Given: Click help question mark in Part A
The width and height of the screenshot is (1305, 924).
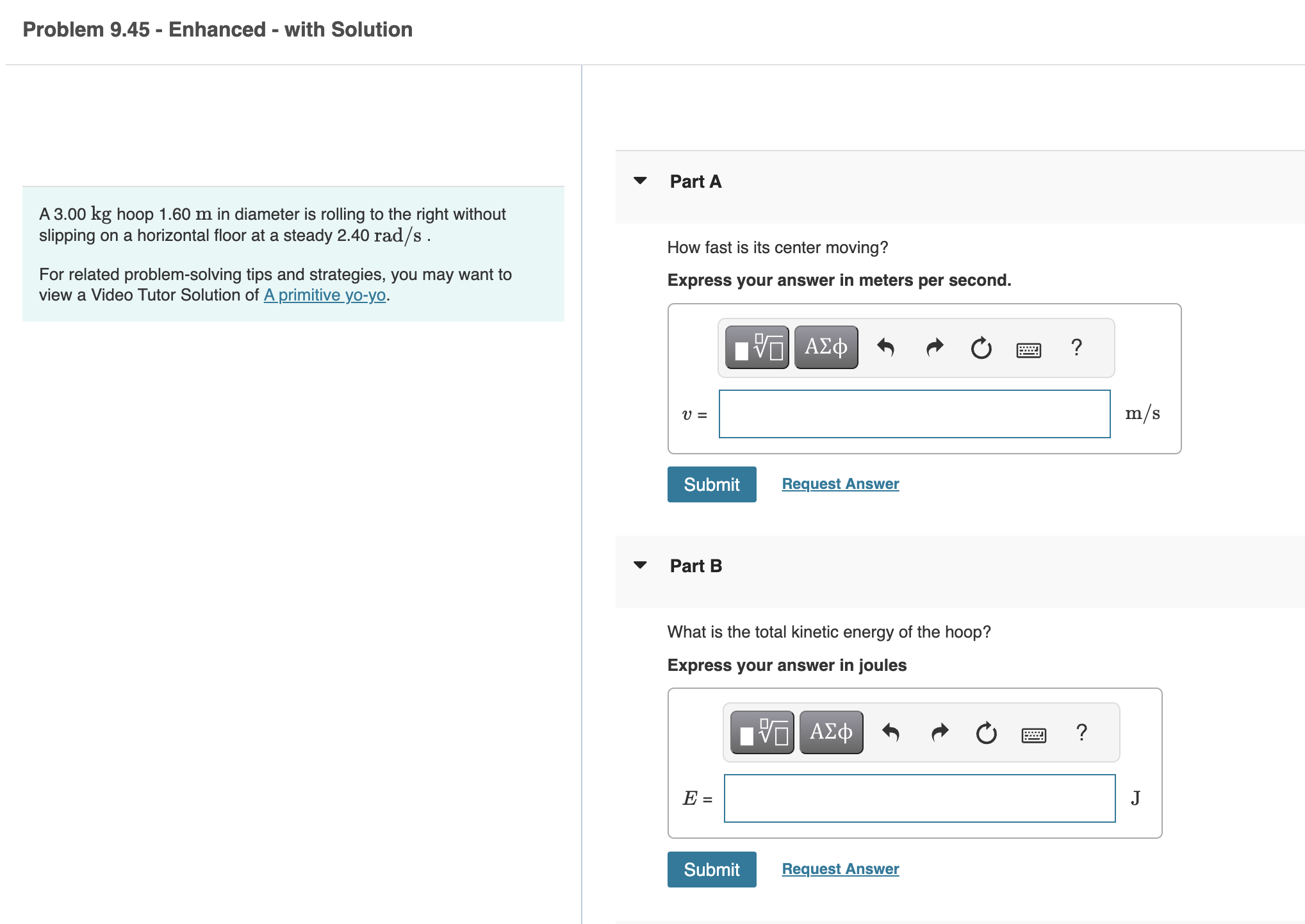Looking at the screenshot, I should point(1076,347).
